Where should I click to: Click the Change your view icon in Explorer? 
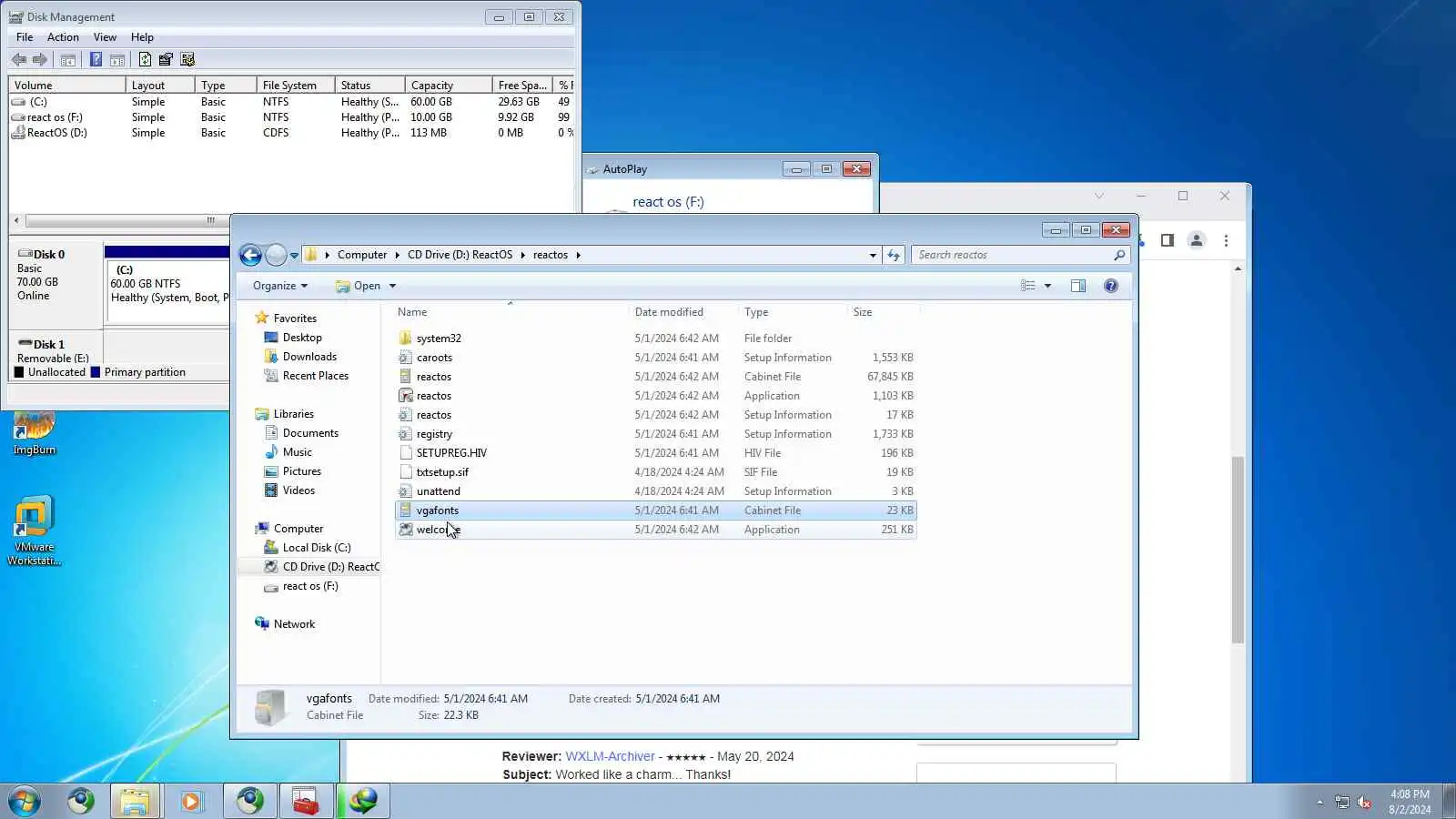pyautogui.click(x=1028, y=286)
